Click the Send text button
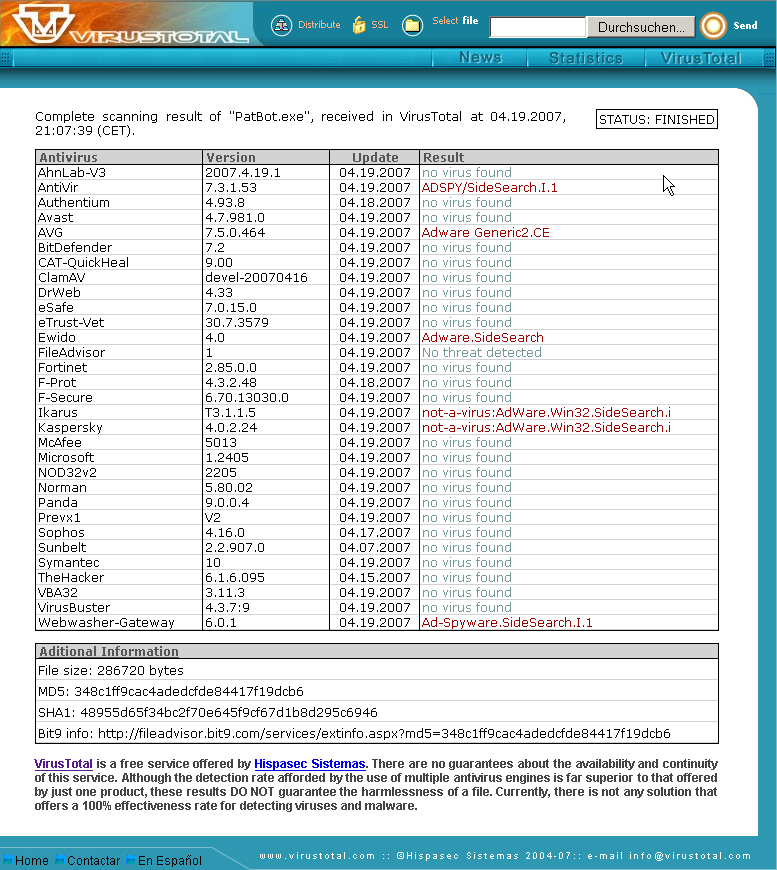The width and height of the screenshot is (777, 870). (745, 26)
